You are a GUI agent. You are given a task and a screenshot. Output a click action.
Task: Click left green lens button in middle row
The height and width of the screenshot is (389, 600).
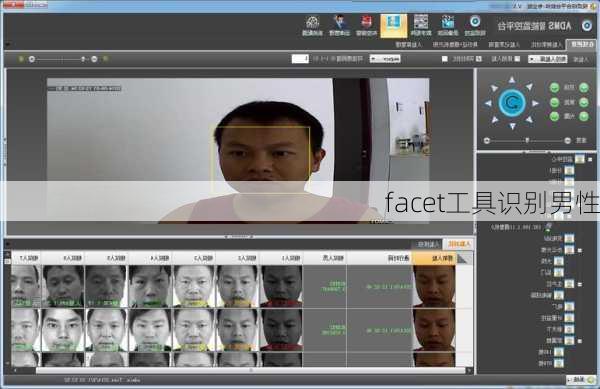[554, 102]
